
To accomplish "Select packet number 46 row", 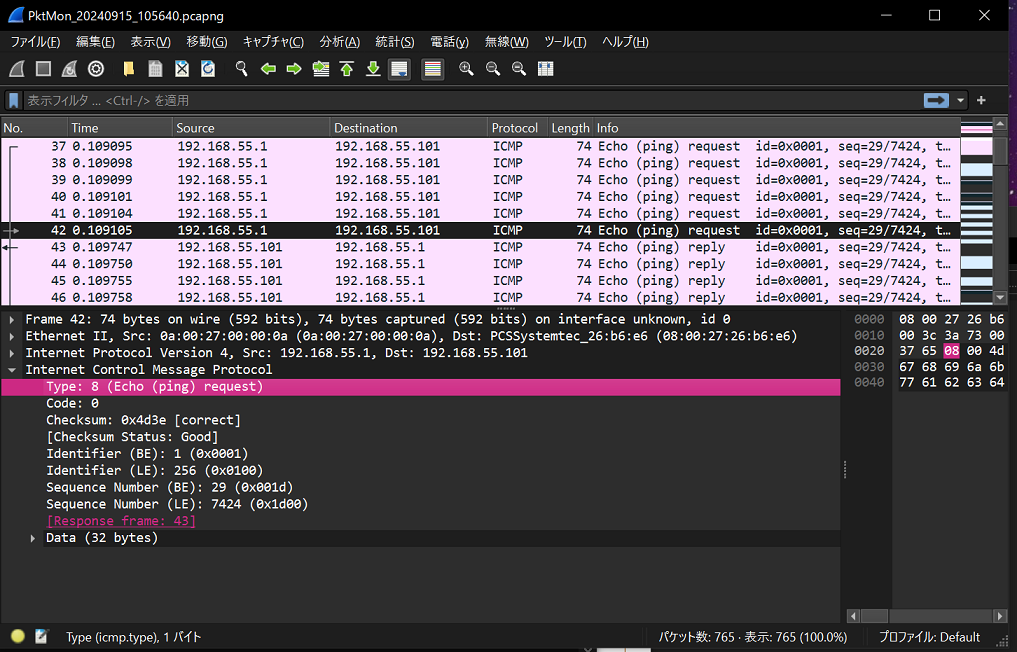I will 480,298.
